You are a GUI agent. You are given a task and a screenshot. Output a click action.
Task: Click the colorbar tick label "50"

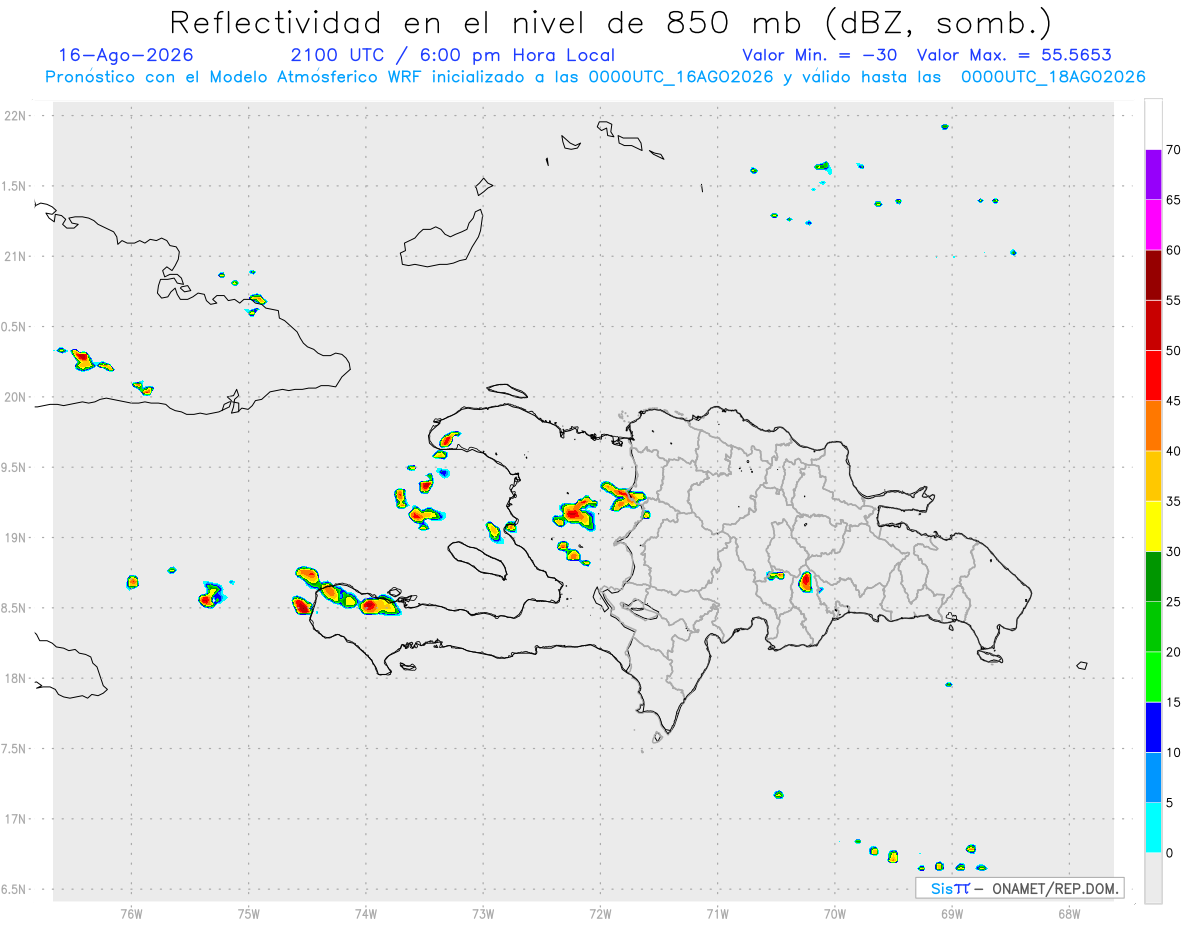pos(1173,351)
